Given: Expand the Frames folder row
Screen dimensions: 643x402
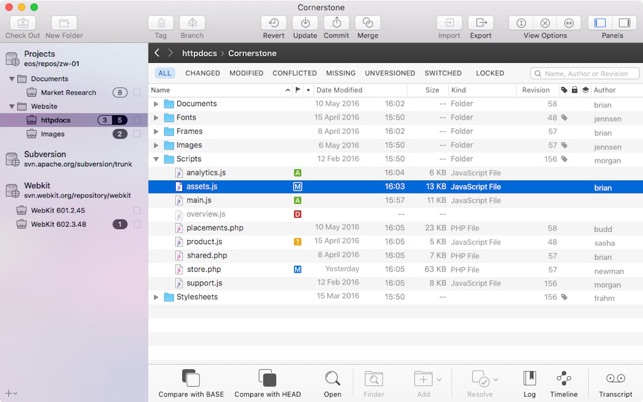Looking at the screenshot, I should tap(156, 132).
